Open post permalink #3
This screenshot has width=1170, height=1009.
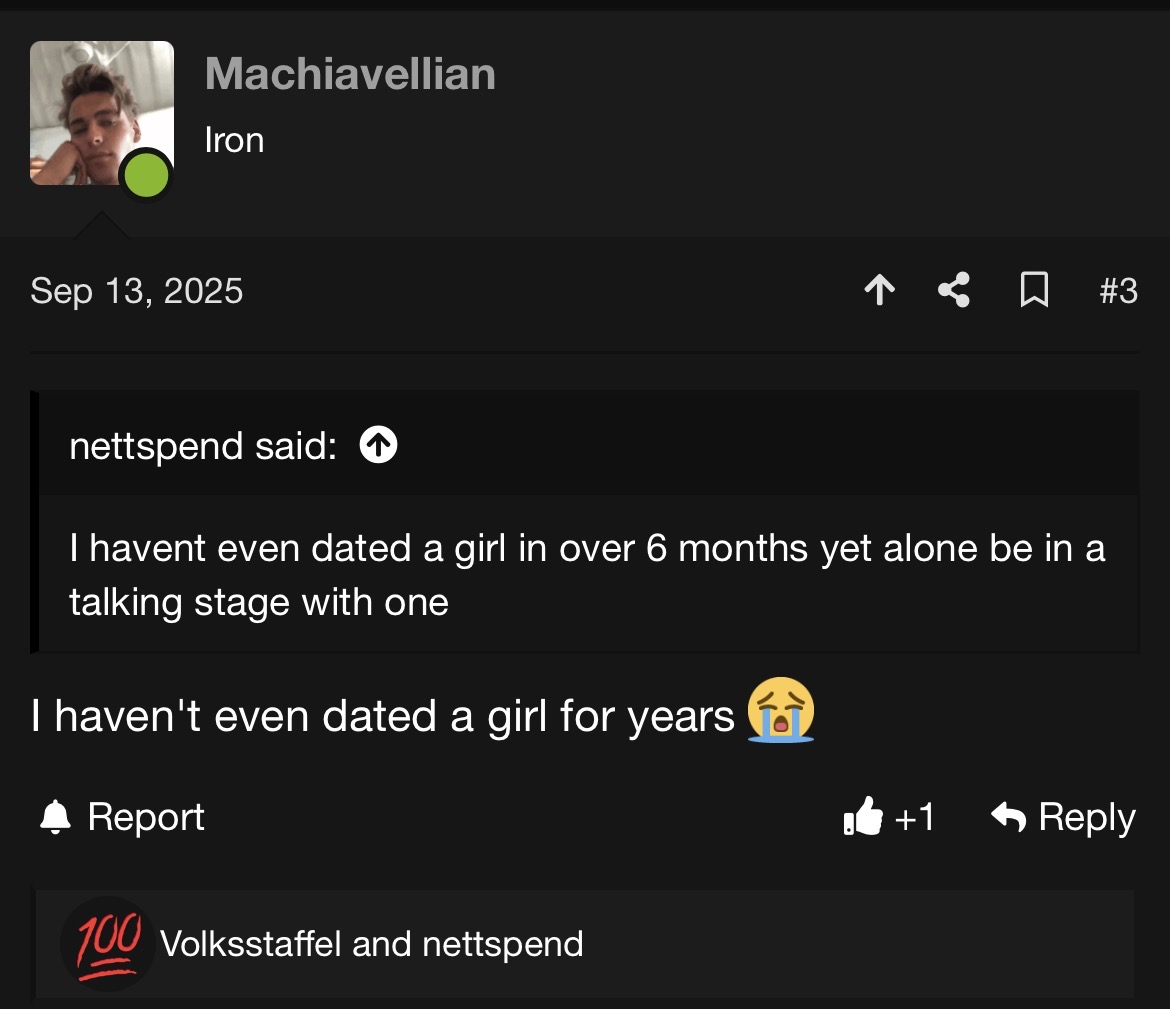[1118, 291]
